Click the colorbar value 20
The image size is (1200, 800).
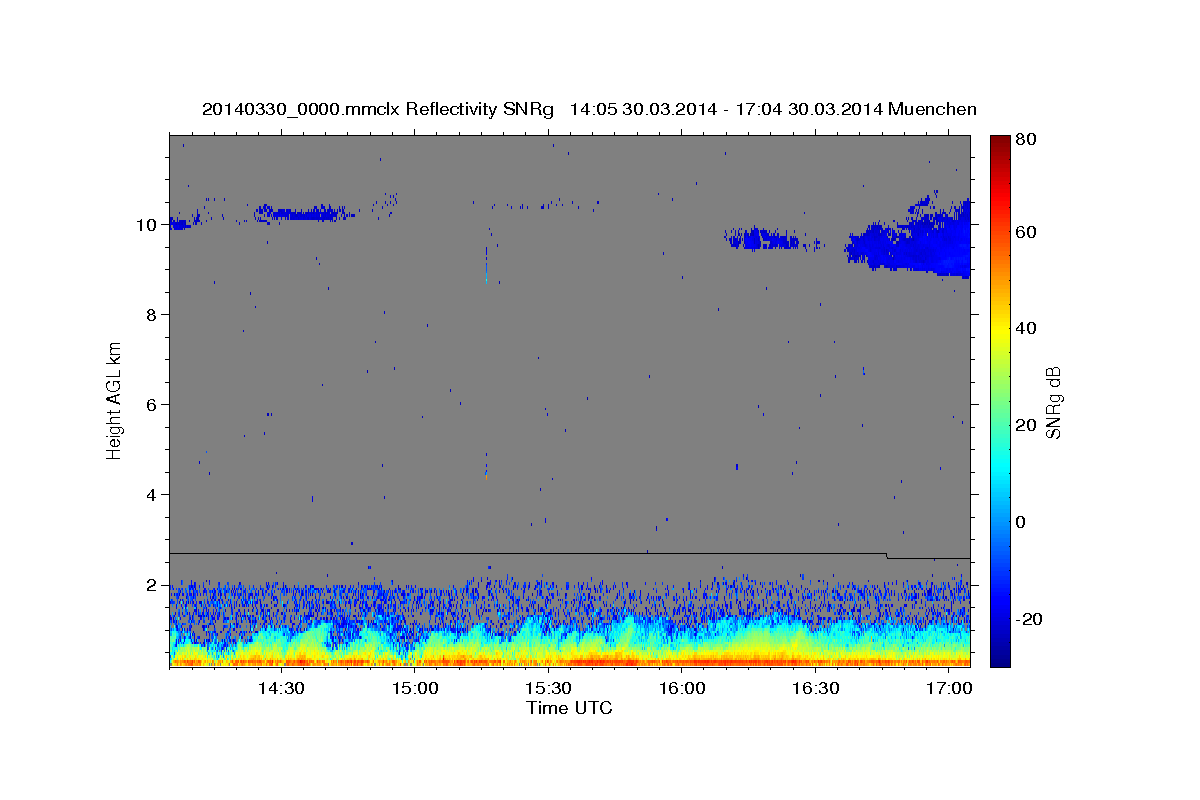(x=1028, y=425)
